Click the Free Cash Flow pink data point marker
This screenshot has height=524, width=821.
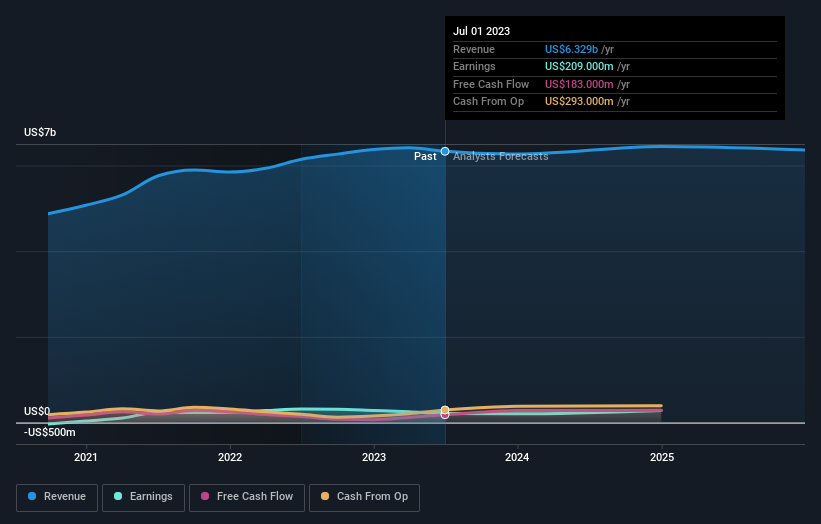click(445, 415)
